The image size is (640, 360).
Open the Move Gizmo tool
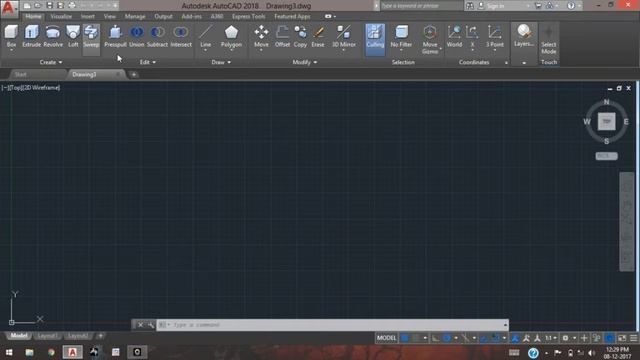tap(430, 40)
